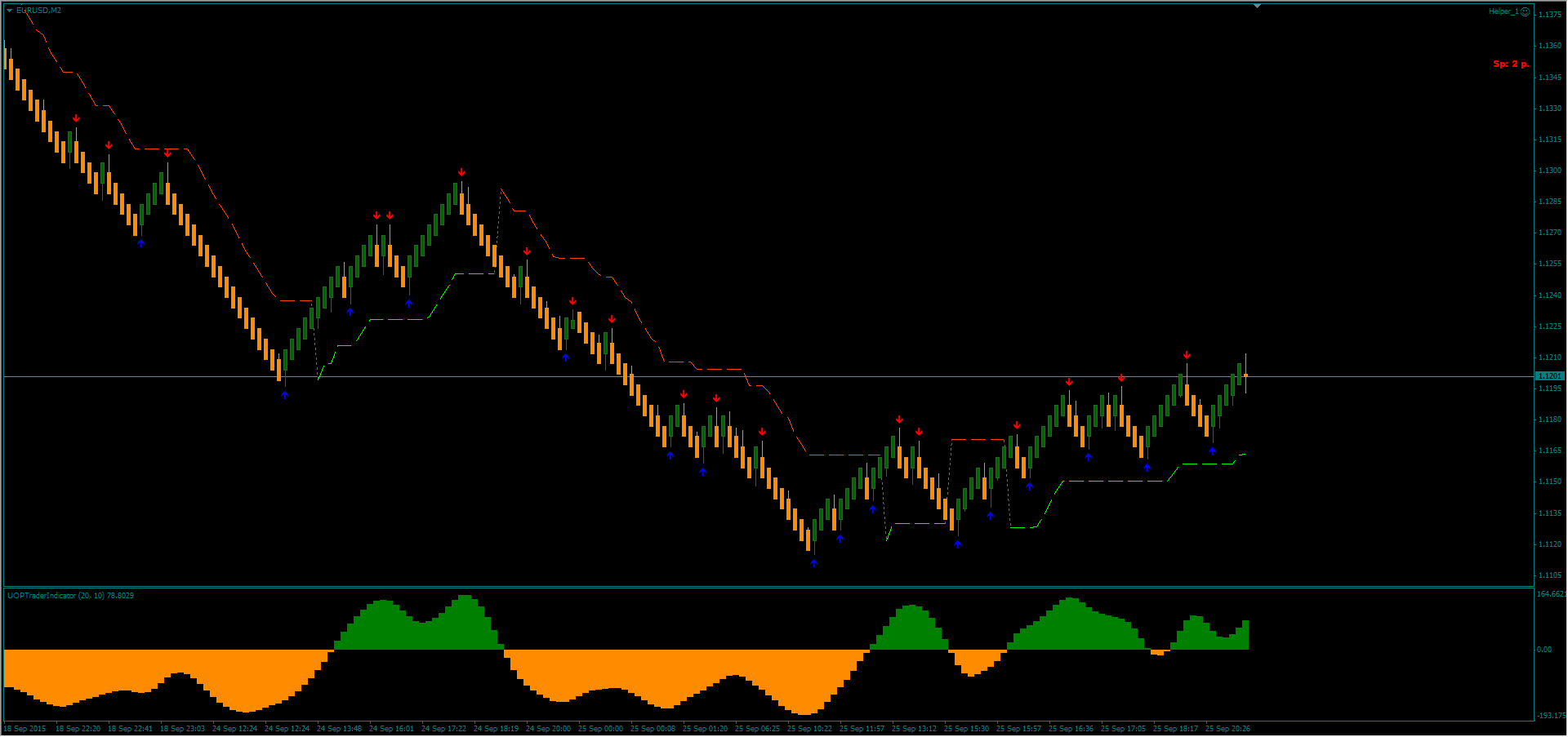Viewport: 1568px width, 737px height.
Task: Click price scale value 1.1375
Action: tap(1550, 15)
